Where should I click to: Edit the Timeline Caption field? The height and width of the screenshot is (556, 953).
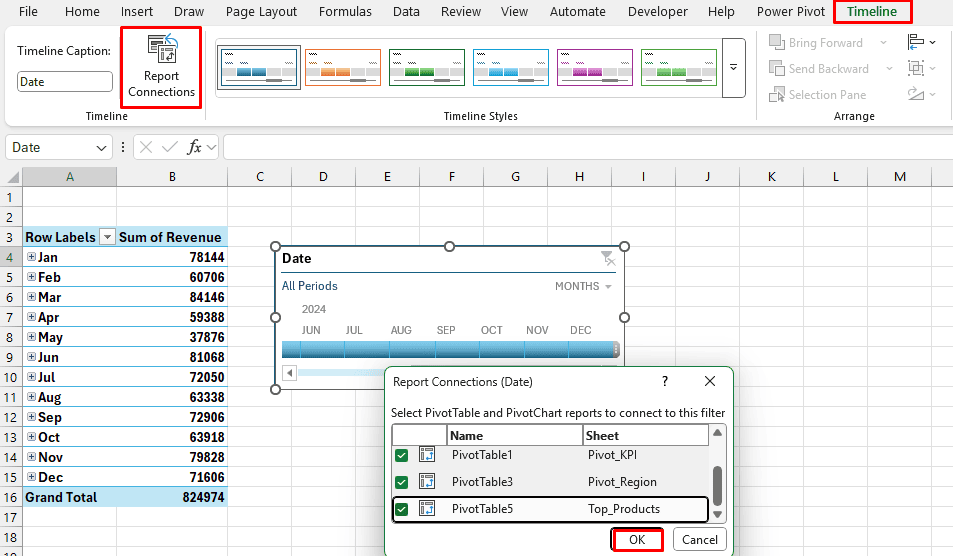[65, 81]
